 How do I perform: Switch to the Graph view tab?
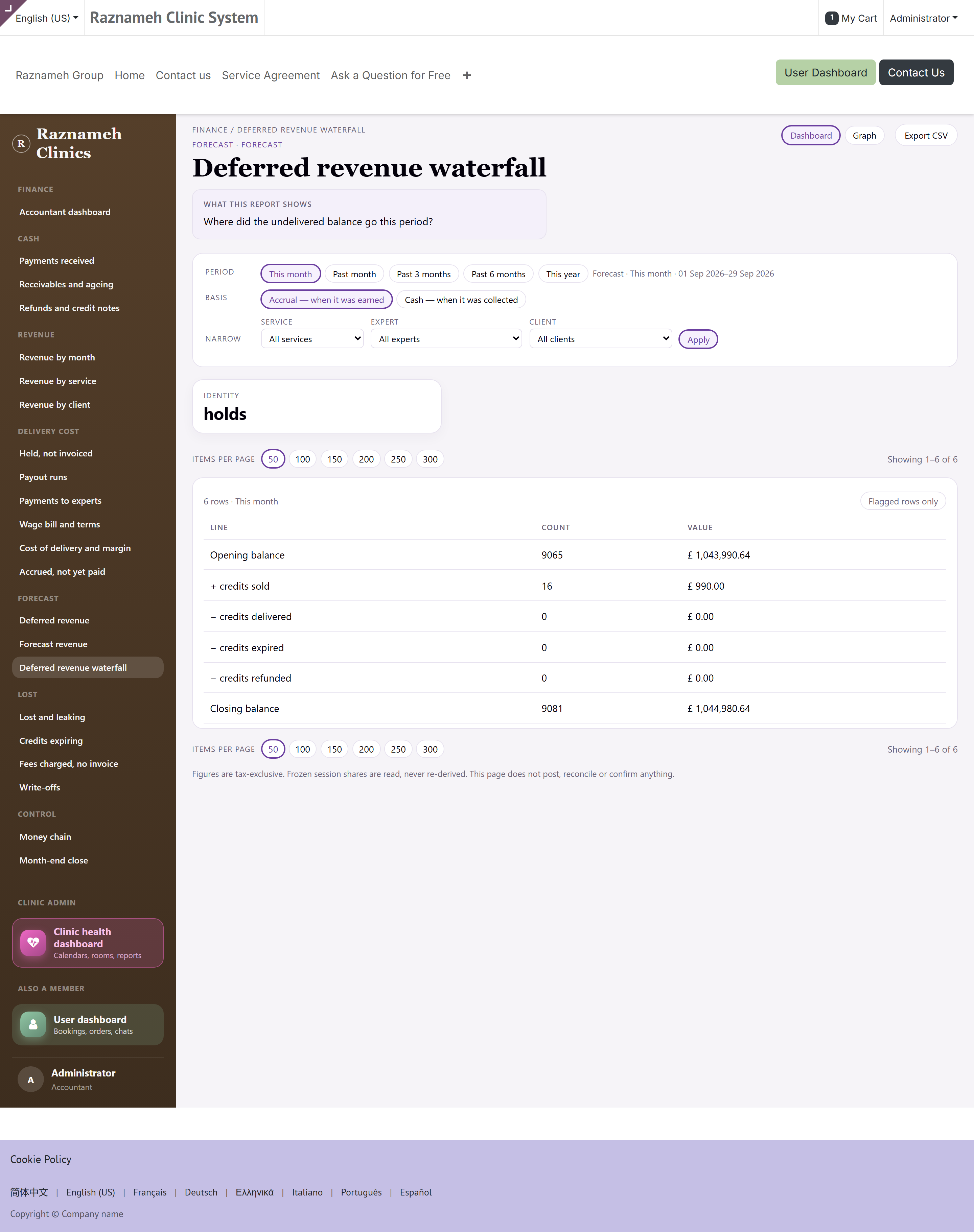pyautogui.click(x=864, y=136)
